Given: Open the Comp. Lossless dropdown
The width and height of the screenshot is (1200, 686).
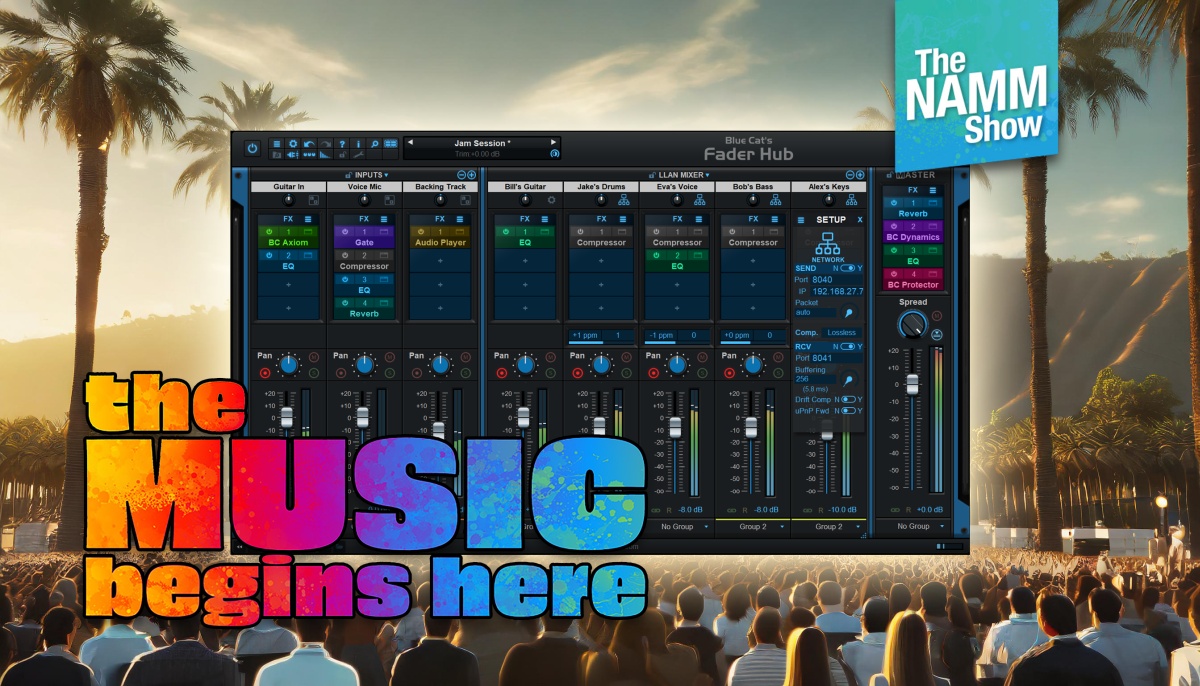Looking at the screenshot, I should 842,332.
